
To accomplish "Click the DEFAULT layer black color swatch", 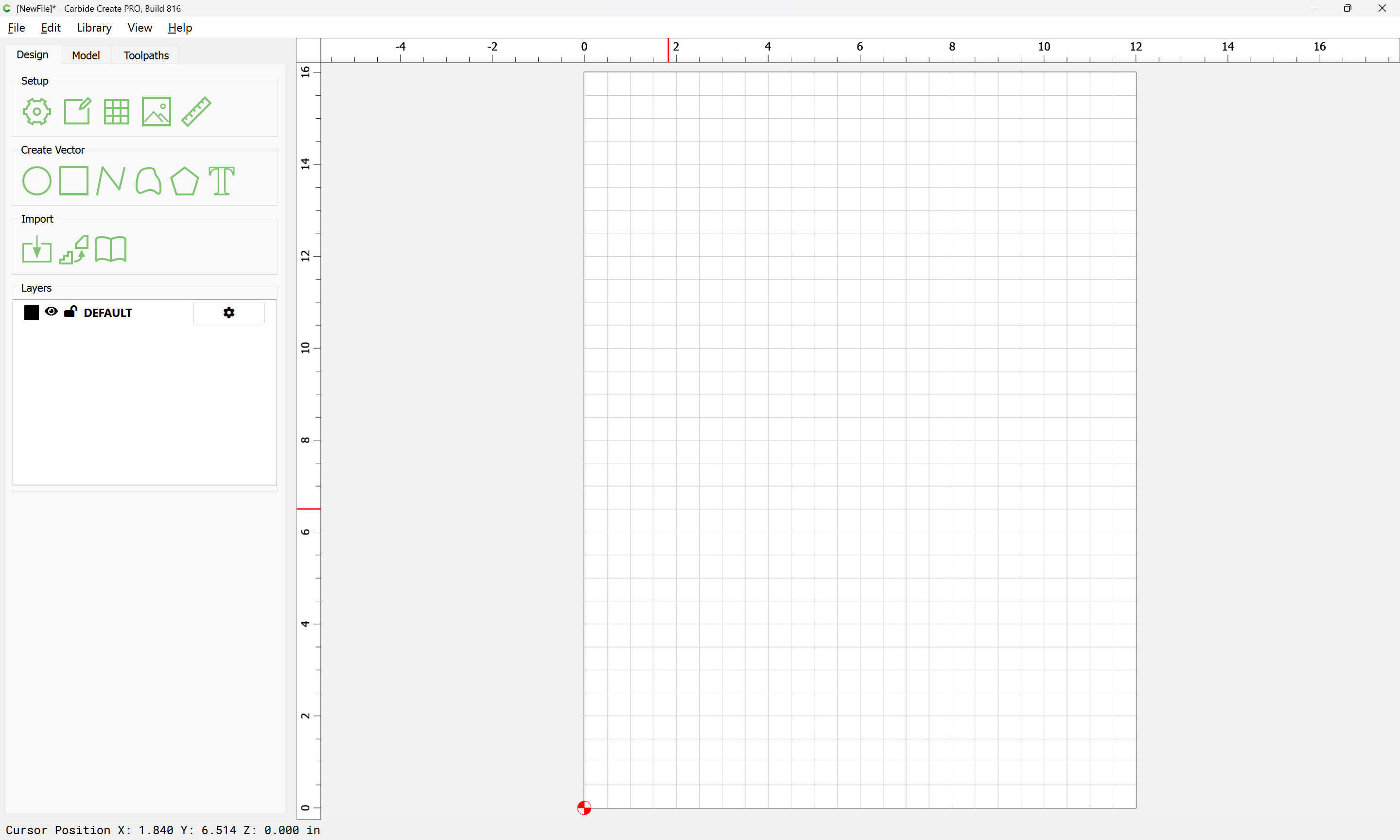I will click(x=32, y=313).
